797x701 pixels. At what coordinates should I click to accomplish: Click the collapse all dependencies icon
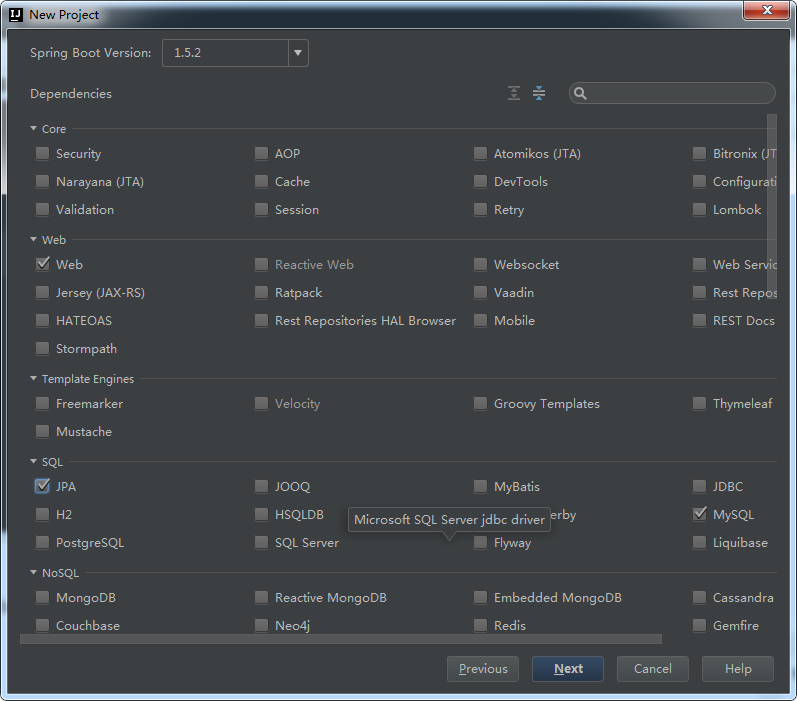click(539, 93)
